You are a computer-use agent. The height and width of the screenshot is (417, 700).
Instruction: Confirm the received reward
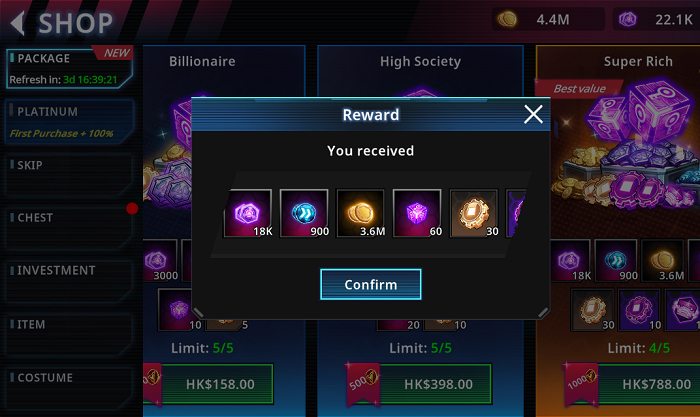click(371, 284)
